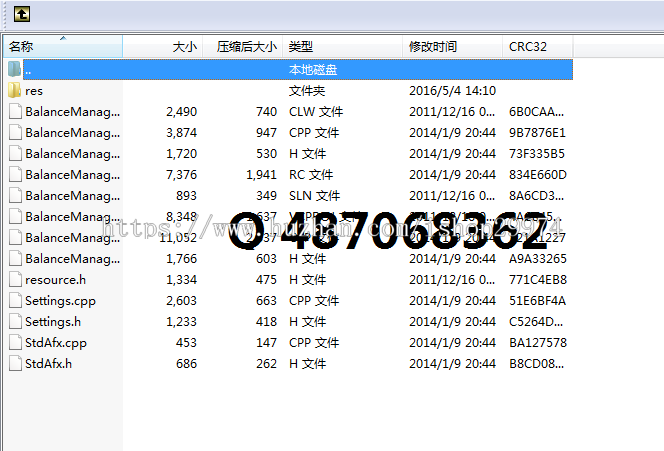Sort by the 类型 column header
This screenshot has height=451, width=664.
click(343, 46)
